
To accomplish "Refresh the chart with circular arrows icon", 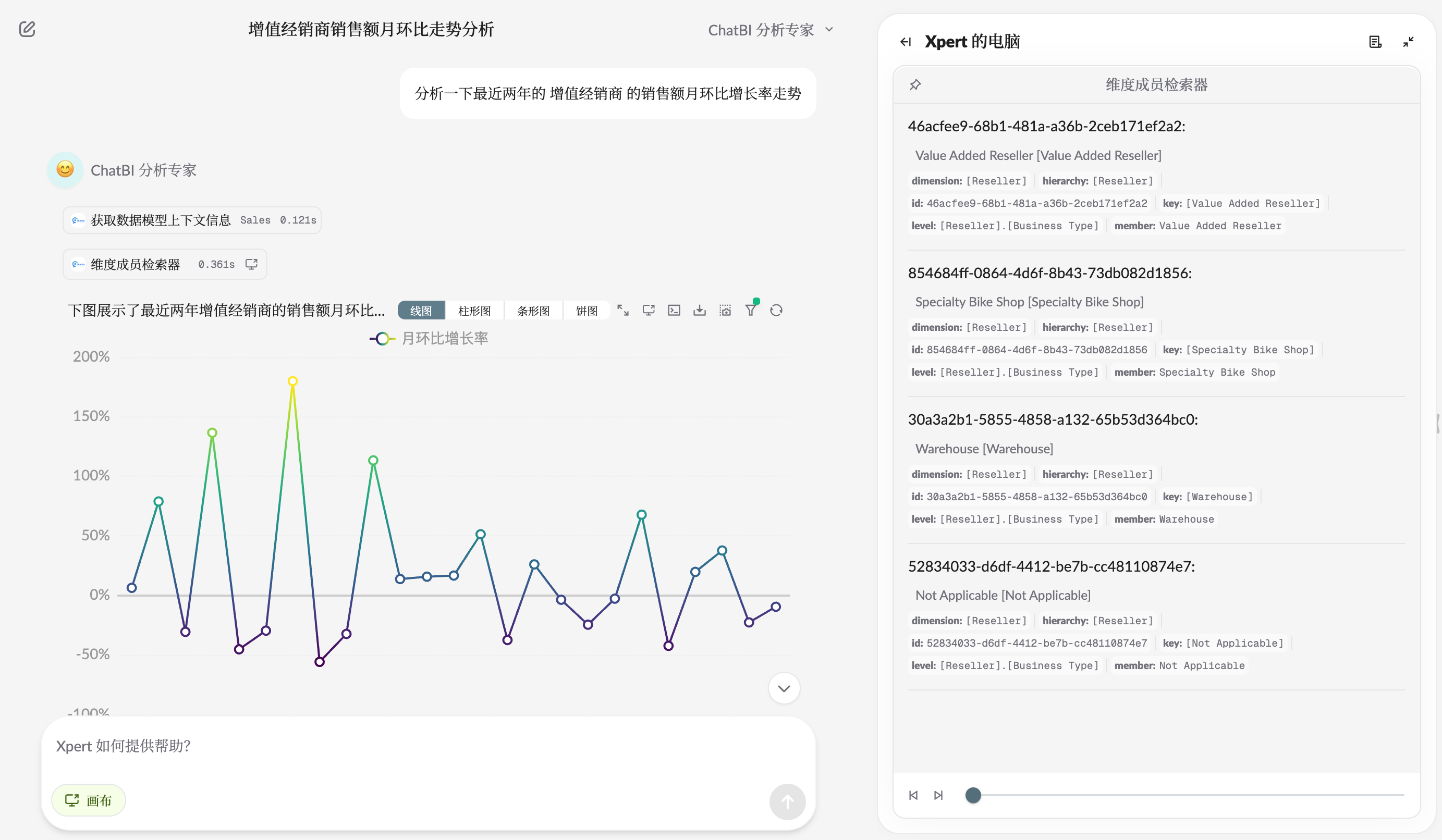I will click(x=776, y=311).
